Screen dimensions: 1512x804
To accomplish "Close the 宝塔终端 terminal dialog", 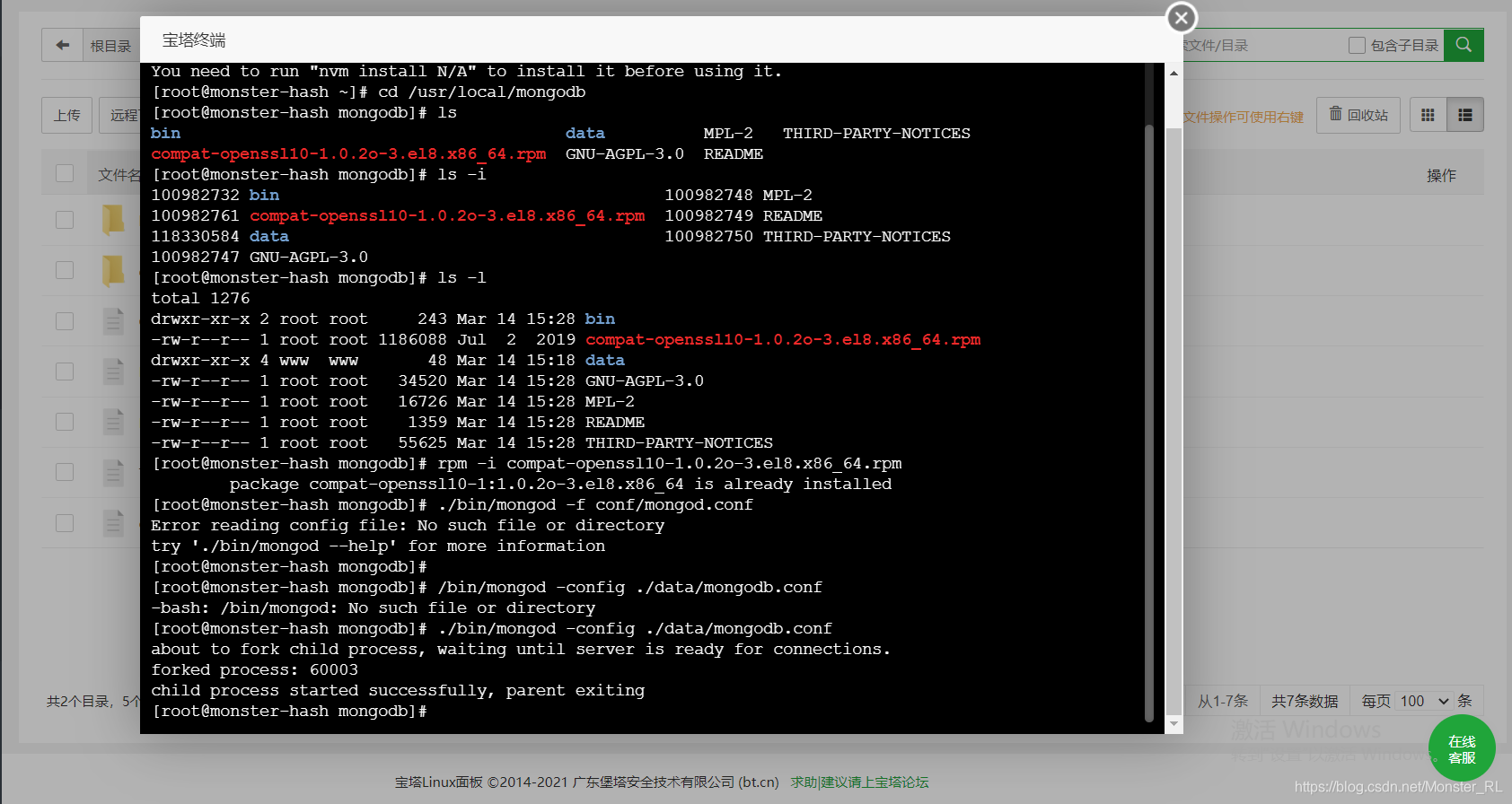I will point(1182,17).
